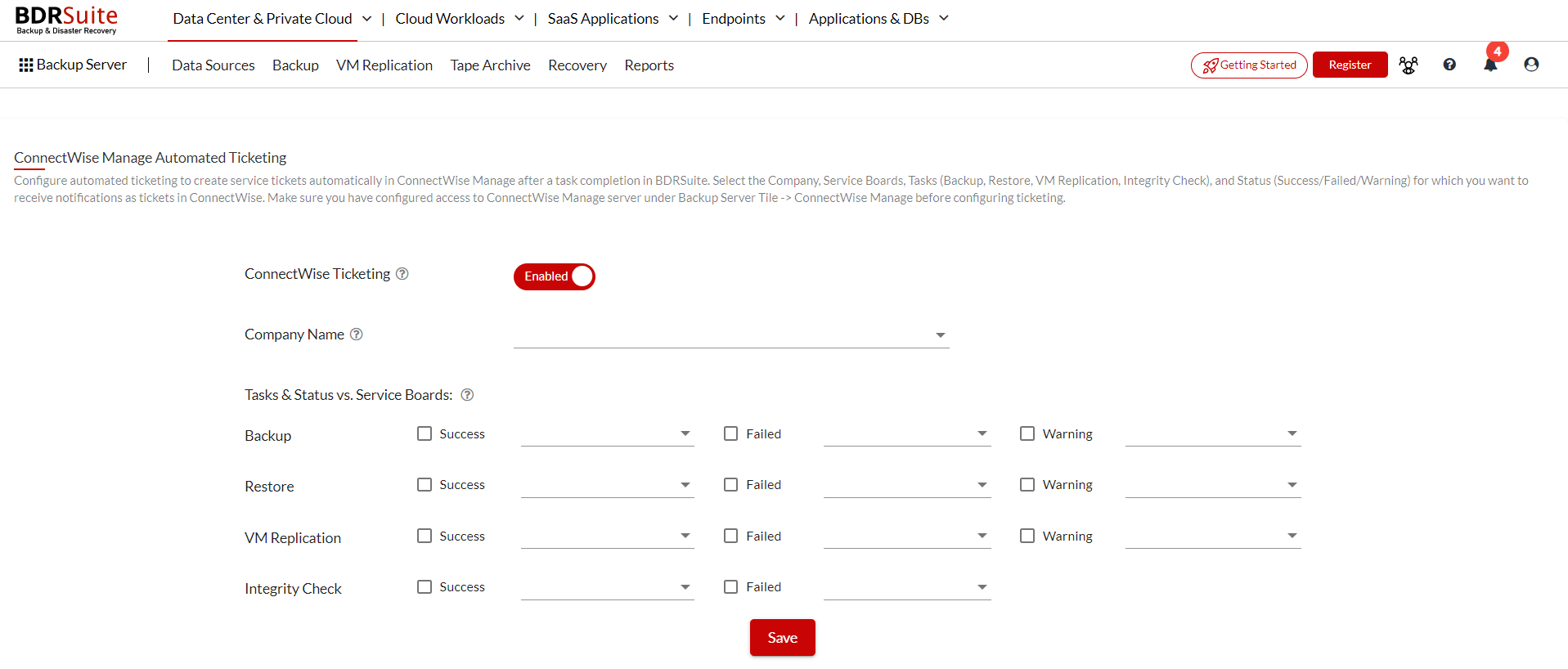Image resolution: width=1568 pixels, height=669 pixels.
Task: Open the Backup Server apps grid icon
Action: click(x=26, y=65)
